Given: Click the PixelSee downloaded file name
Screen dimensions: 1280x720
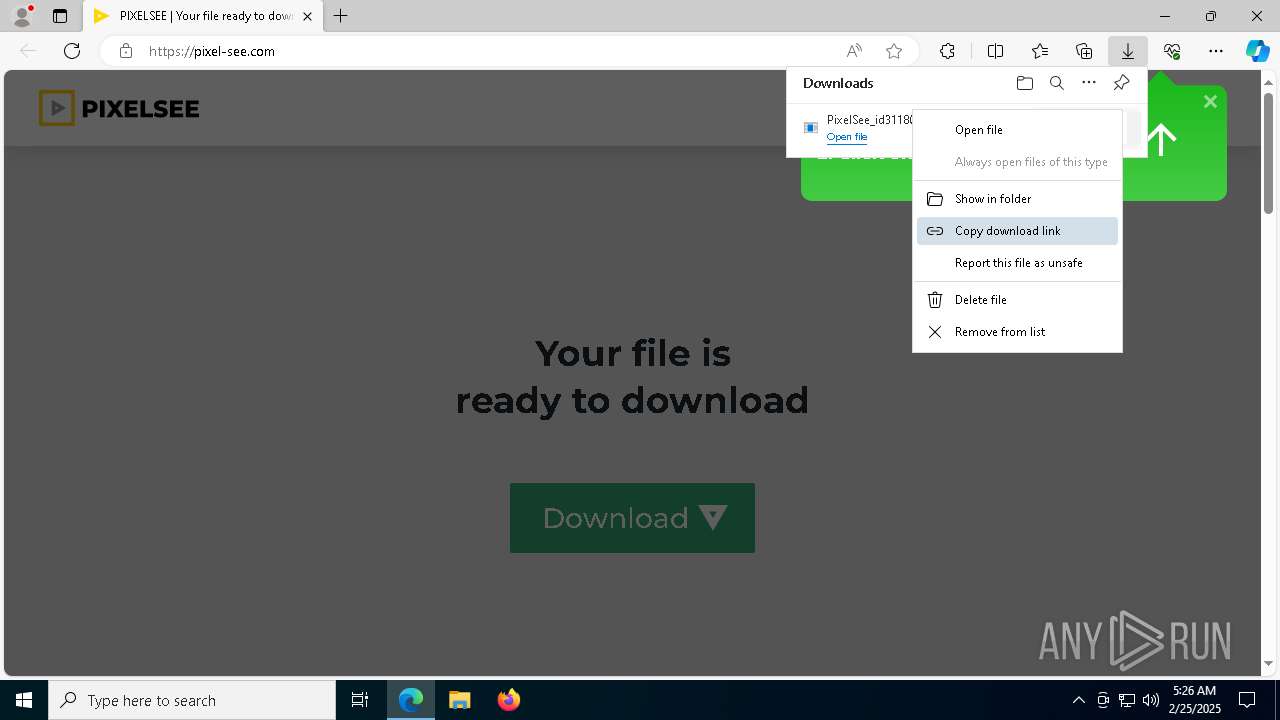Looking at the screenshot, I should 870,120.
